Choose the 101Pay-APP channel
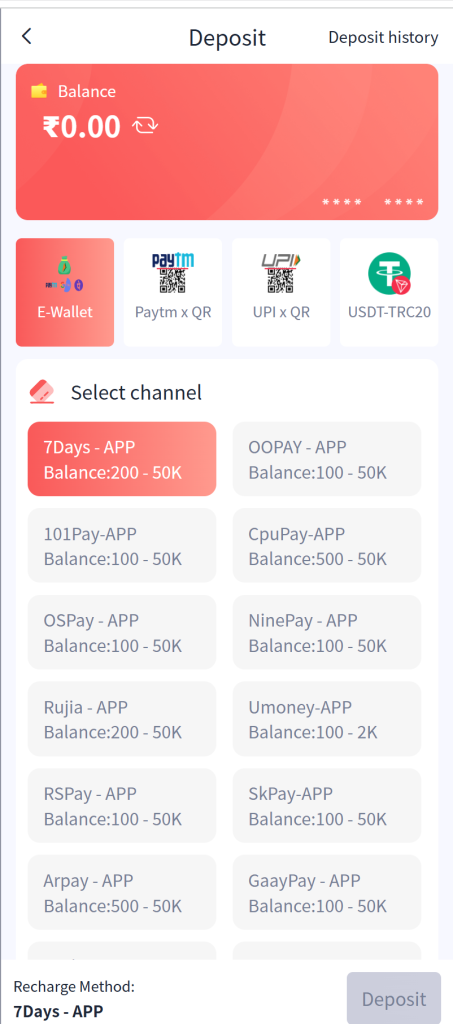Image resolution: width=453 pixels, height=1024 pixels. tap(121, 546)
